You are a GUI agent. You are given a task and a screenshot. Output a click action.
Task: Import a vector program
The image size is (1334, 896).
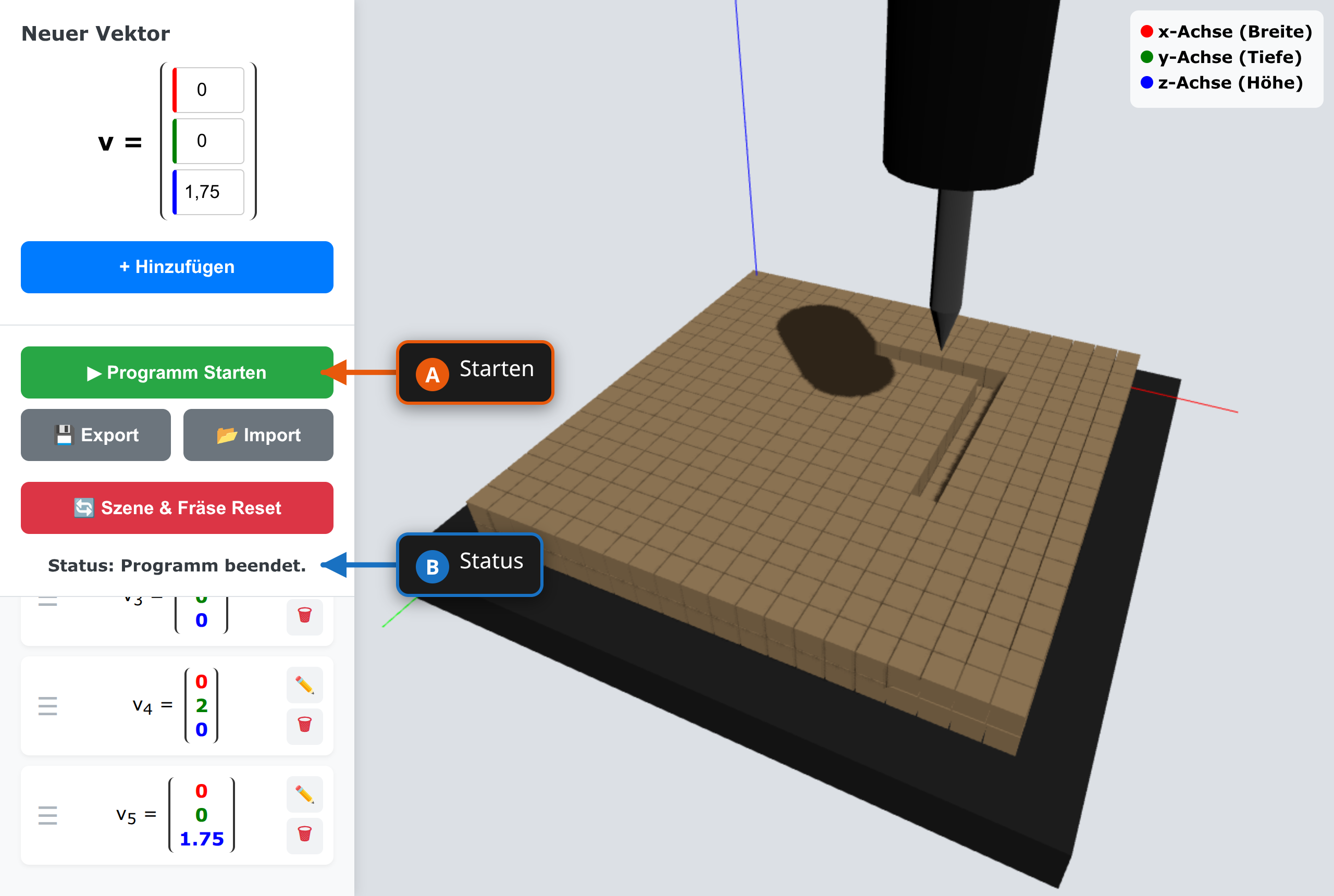[x=258, y=435]
